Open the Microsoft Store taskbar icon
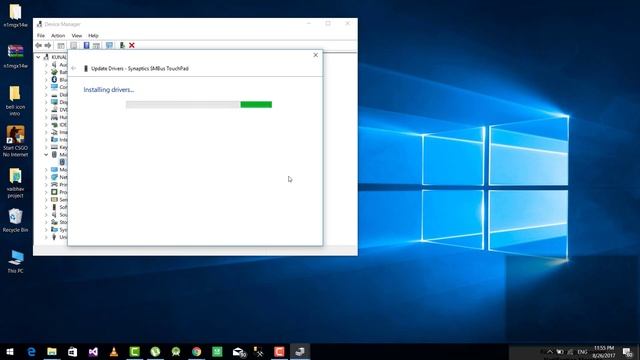This screenshot has width=640, height=360. pos(72,351)
